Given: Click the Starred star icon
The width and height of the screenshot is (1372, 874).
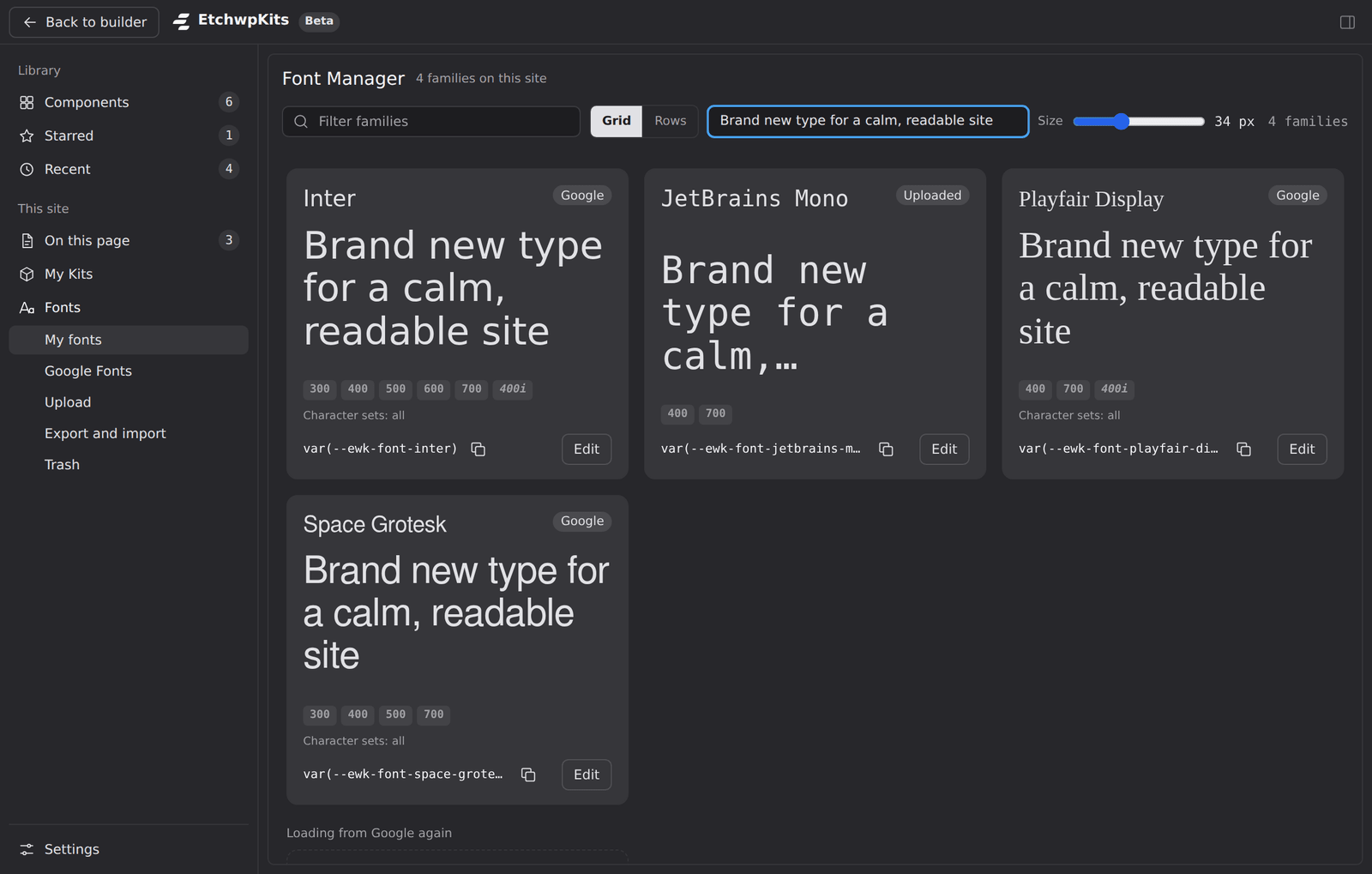Looking at the screenshot, I should click(x=27, y=136).
